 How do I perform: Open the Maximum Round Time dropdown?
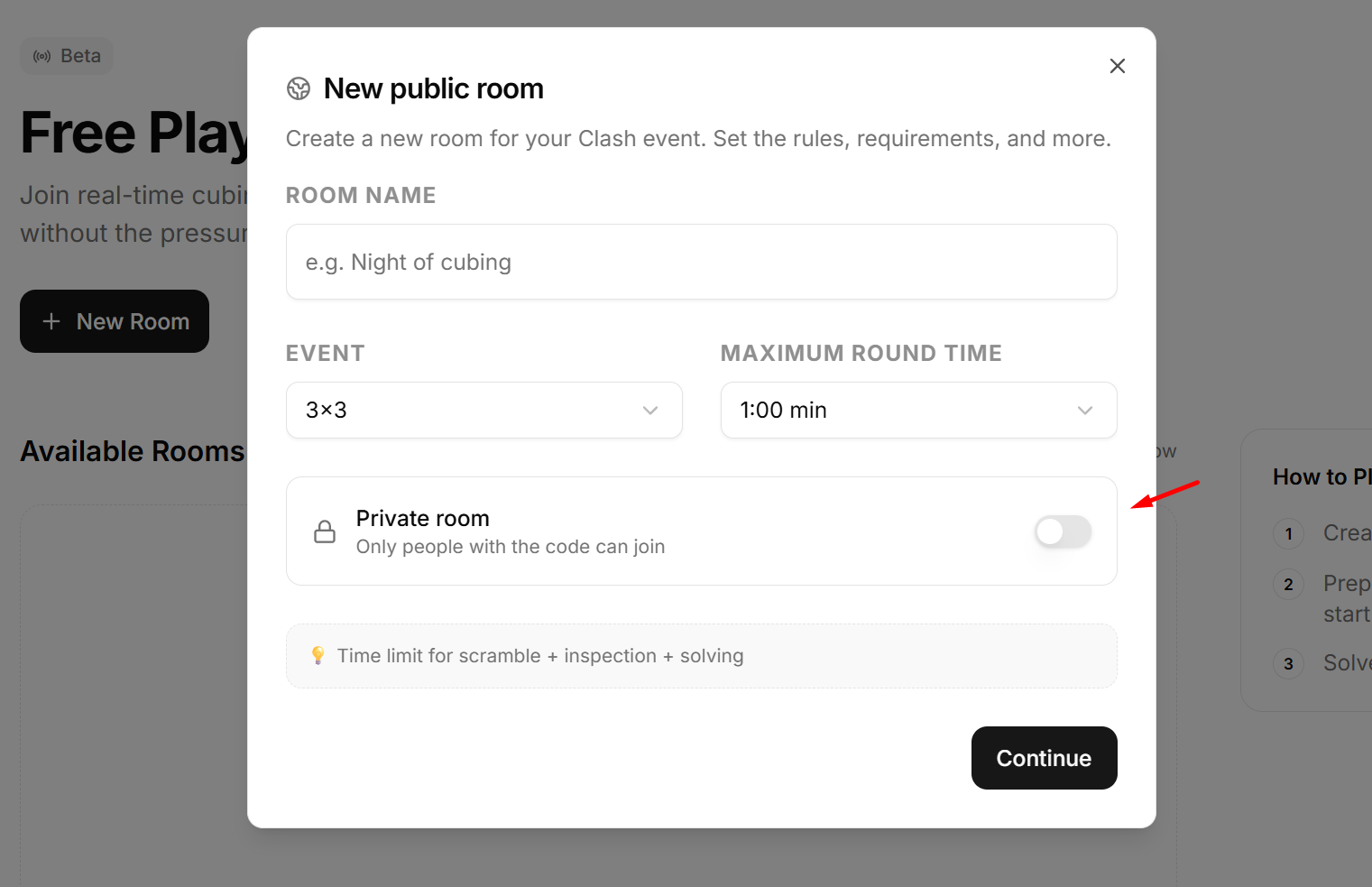918,411
